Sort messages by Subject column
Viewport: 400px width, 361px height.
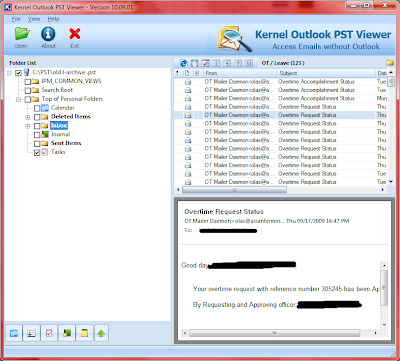(x=326, y=73)
